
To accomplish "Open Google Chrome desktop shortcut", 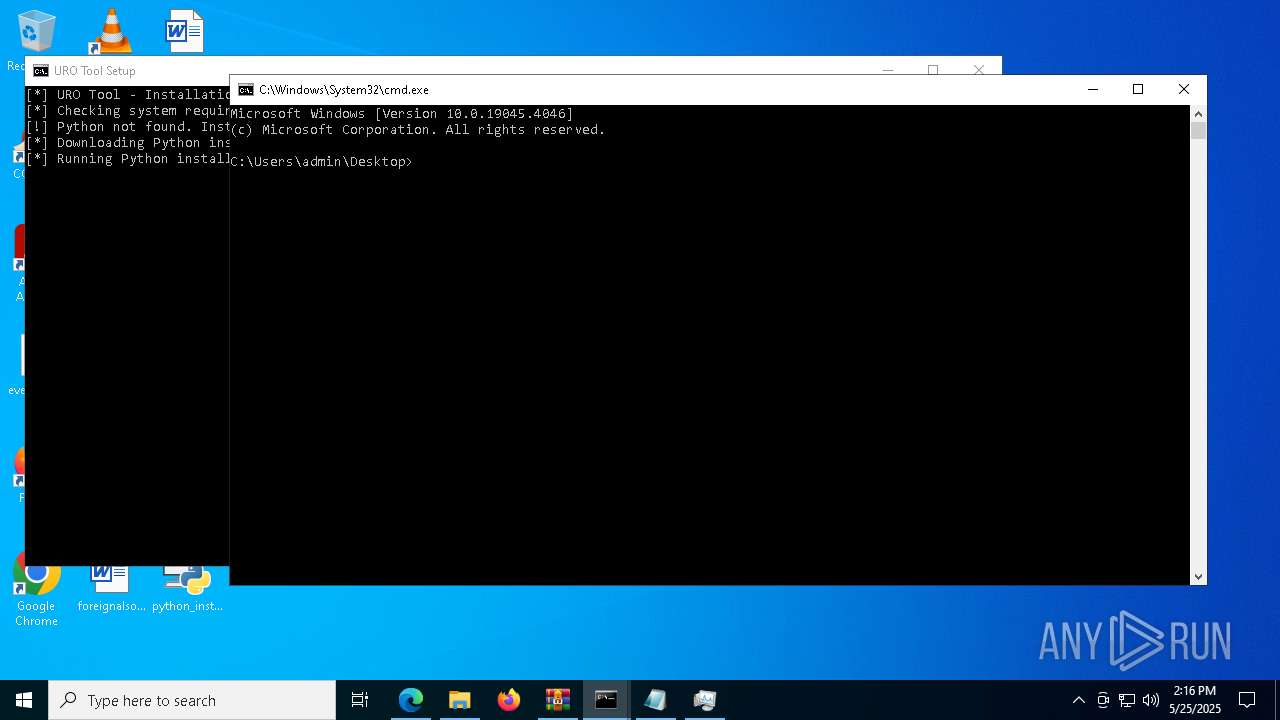I will pos(36,590).
